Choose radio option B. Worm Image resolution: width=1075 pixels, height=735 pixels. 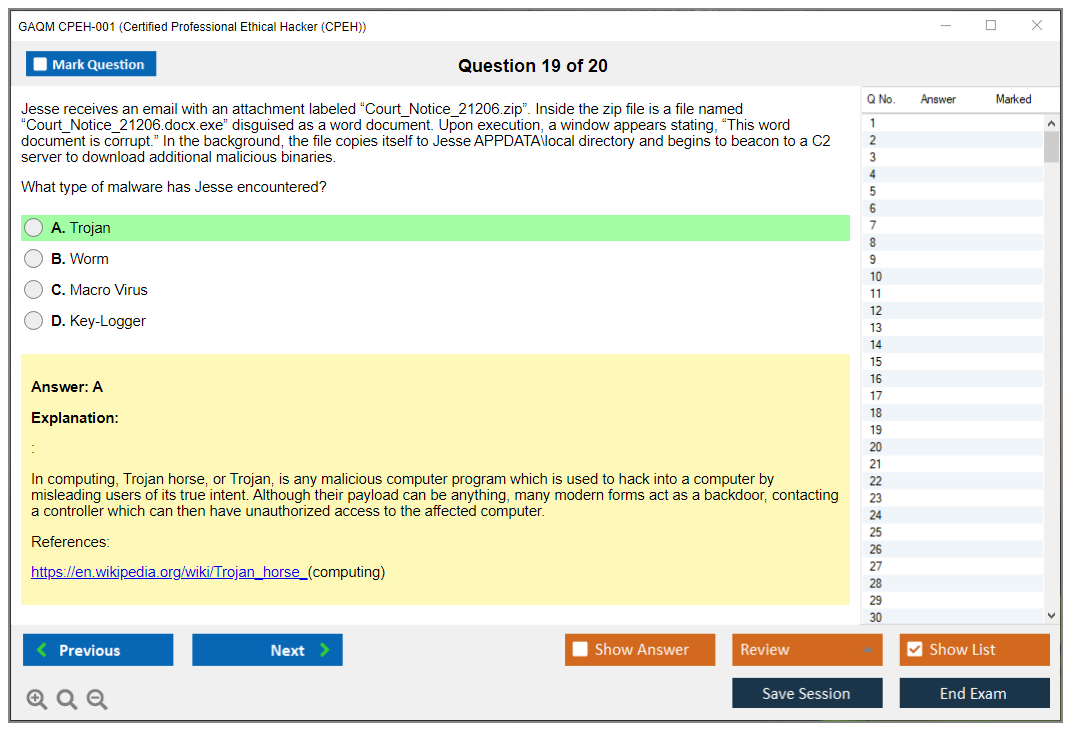tap(34, 259)
